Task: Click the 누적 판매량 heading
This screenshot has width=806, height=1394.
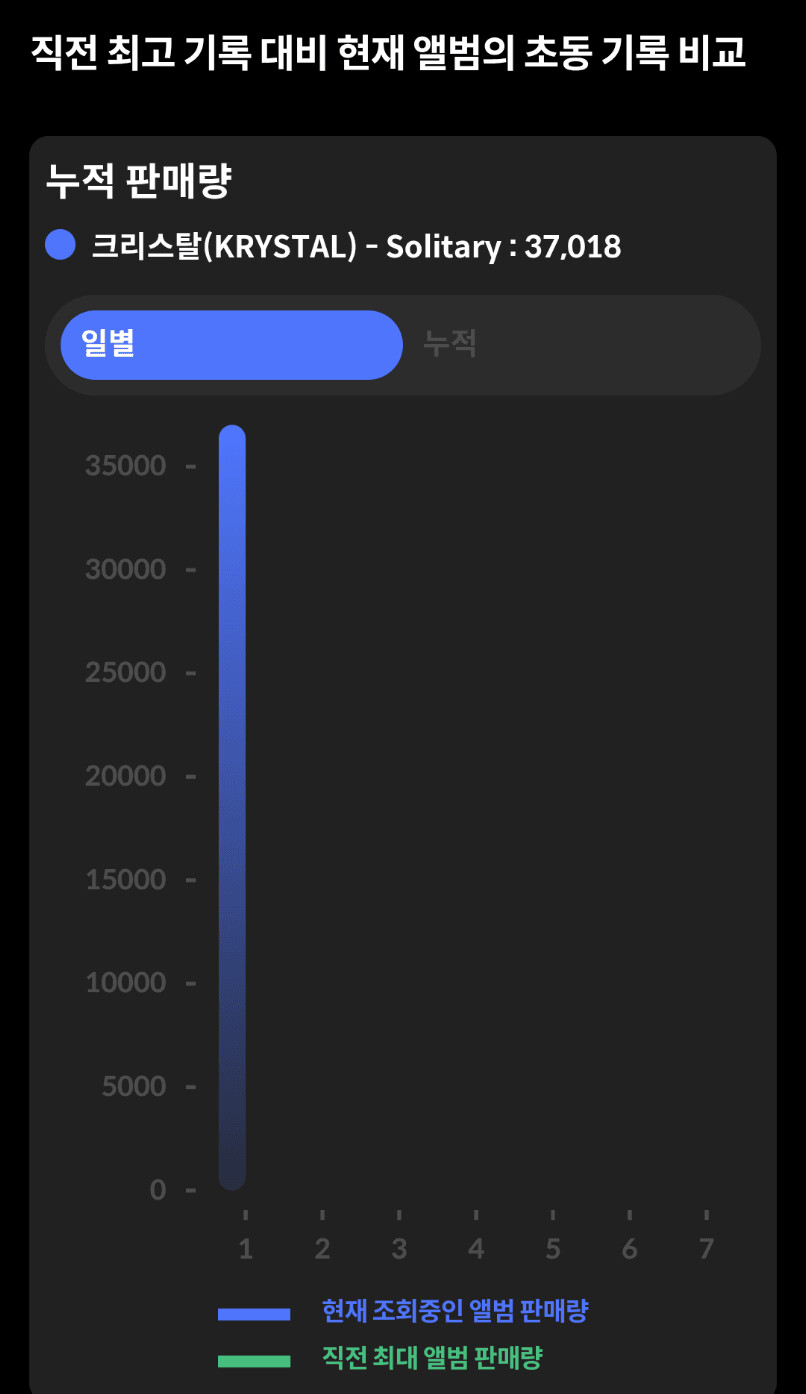Action: pyautogui.click(x=139, y=182)
